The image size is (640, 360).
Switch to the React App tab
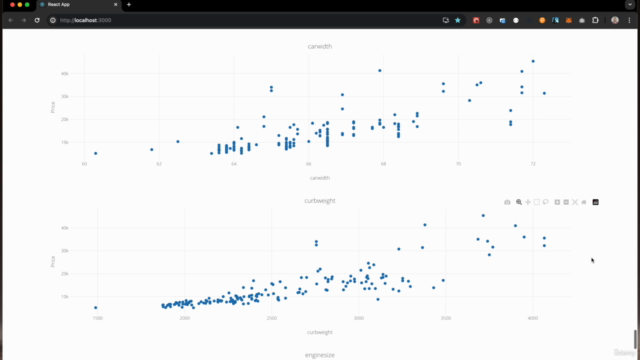point(78,4)
